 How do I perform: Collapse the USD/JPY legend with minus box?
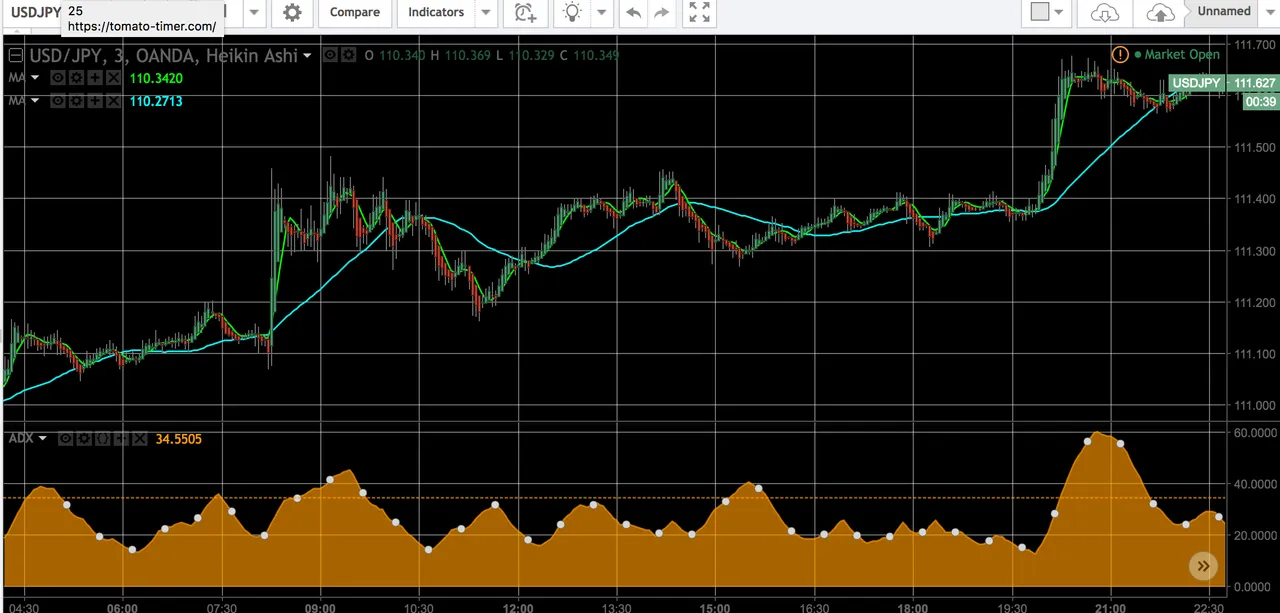pyautogui.click(x=16, y=56)
